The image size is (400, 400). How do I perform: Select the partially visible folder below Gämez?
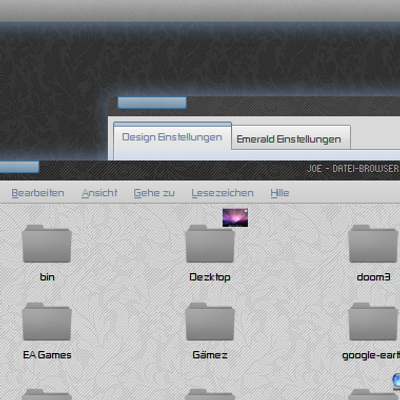point(210,395)
